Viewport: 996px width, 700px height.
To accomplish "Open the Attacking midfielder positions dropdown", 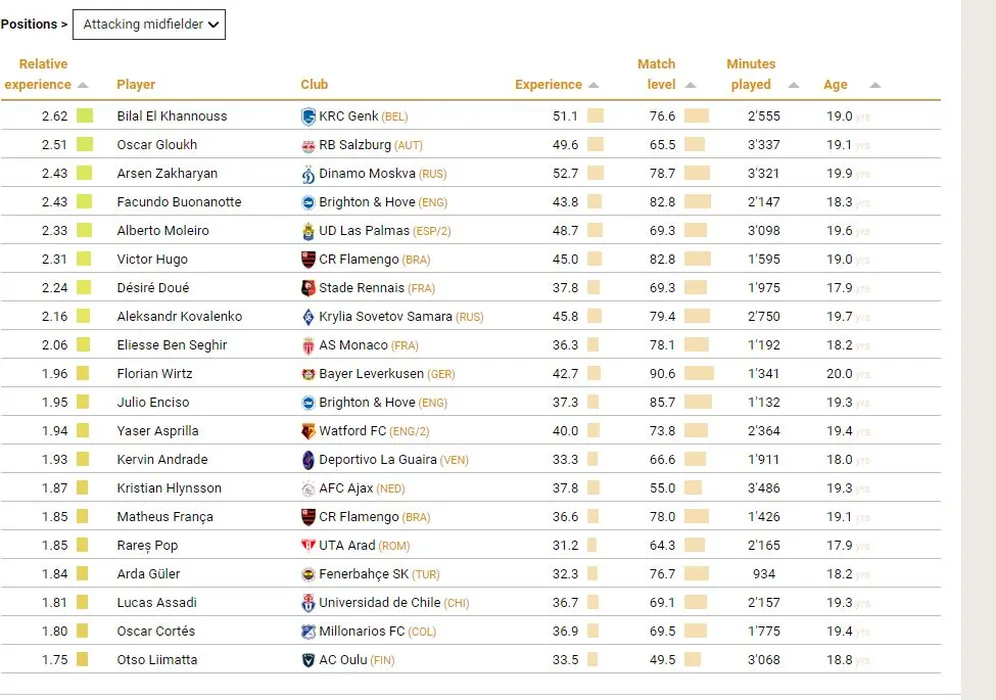I will 149,25.
